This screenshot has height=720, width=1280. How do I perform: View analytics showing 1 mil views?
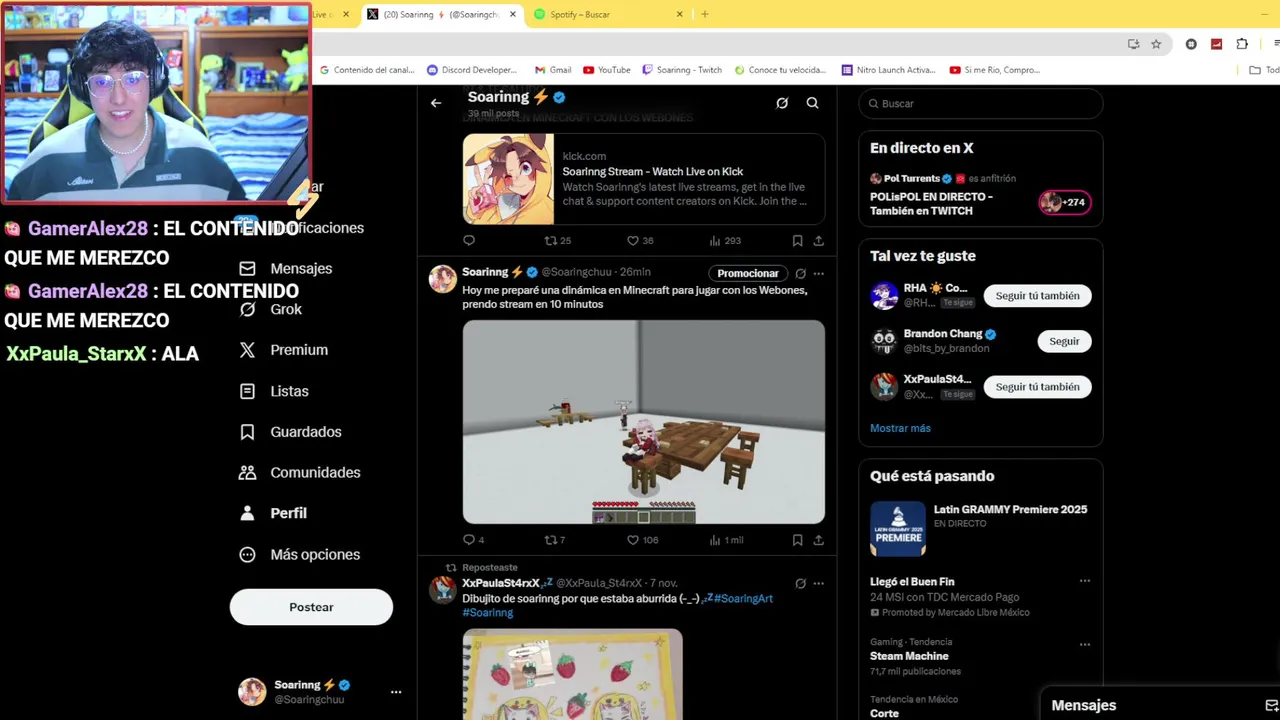coord(726,540)
